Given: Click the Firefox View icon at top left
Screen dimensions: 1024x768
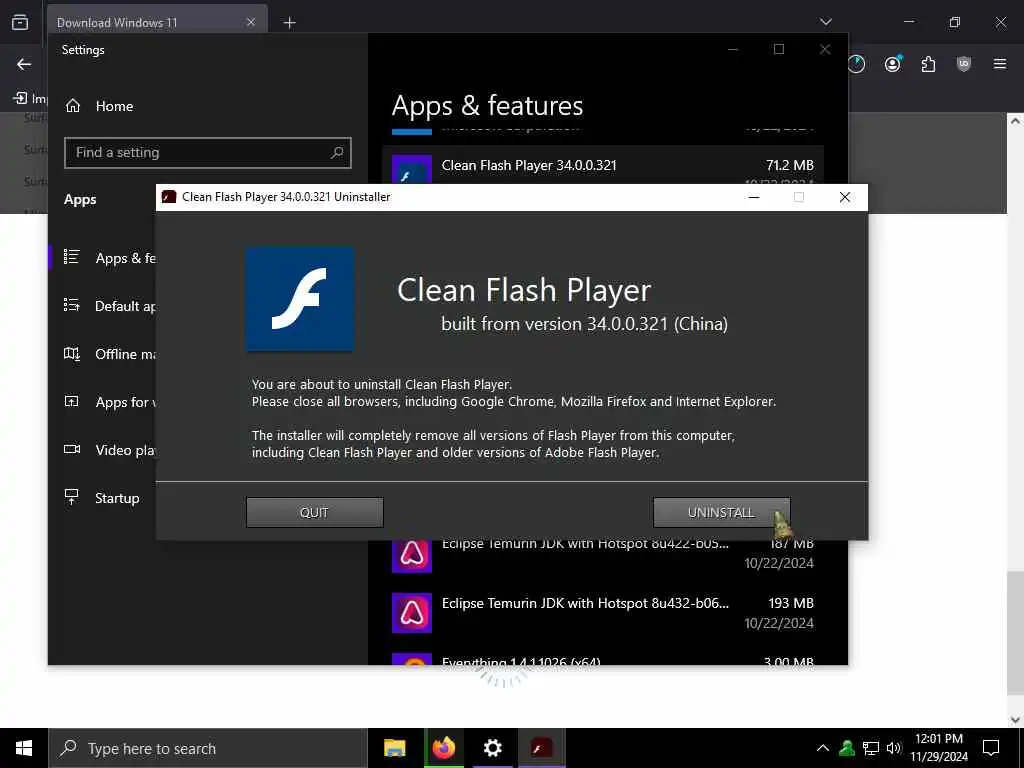Looking at the screenshot, I should pyautogui.click(x=20, y=22).
